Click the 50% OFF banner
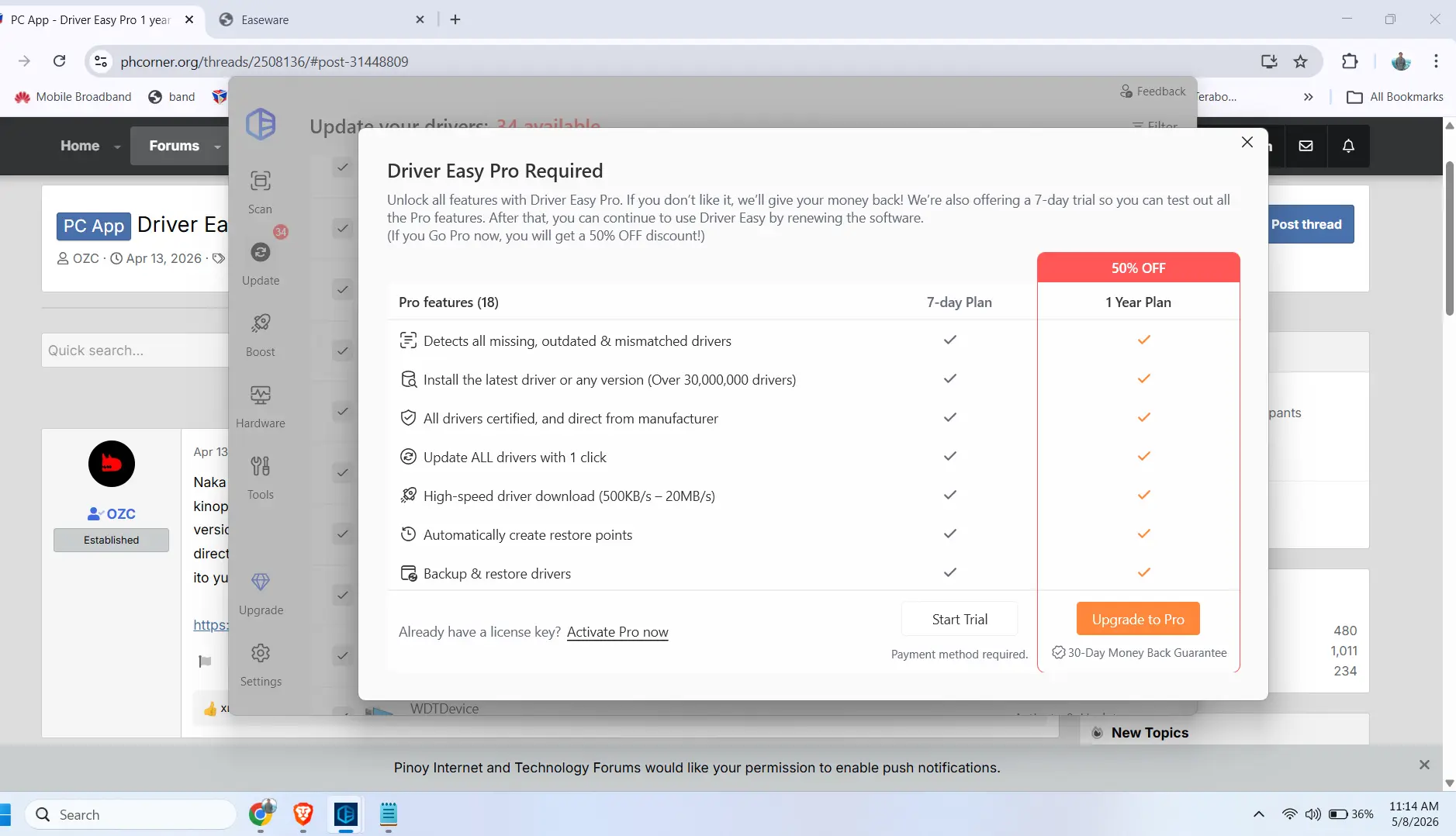The width and height of the screenshot is (1456, 836). [1138, 268]
